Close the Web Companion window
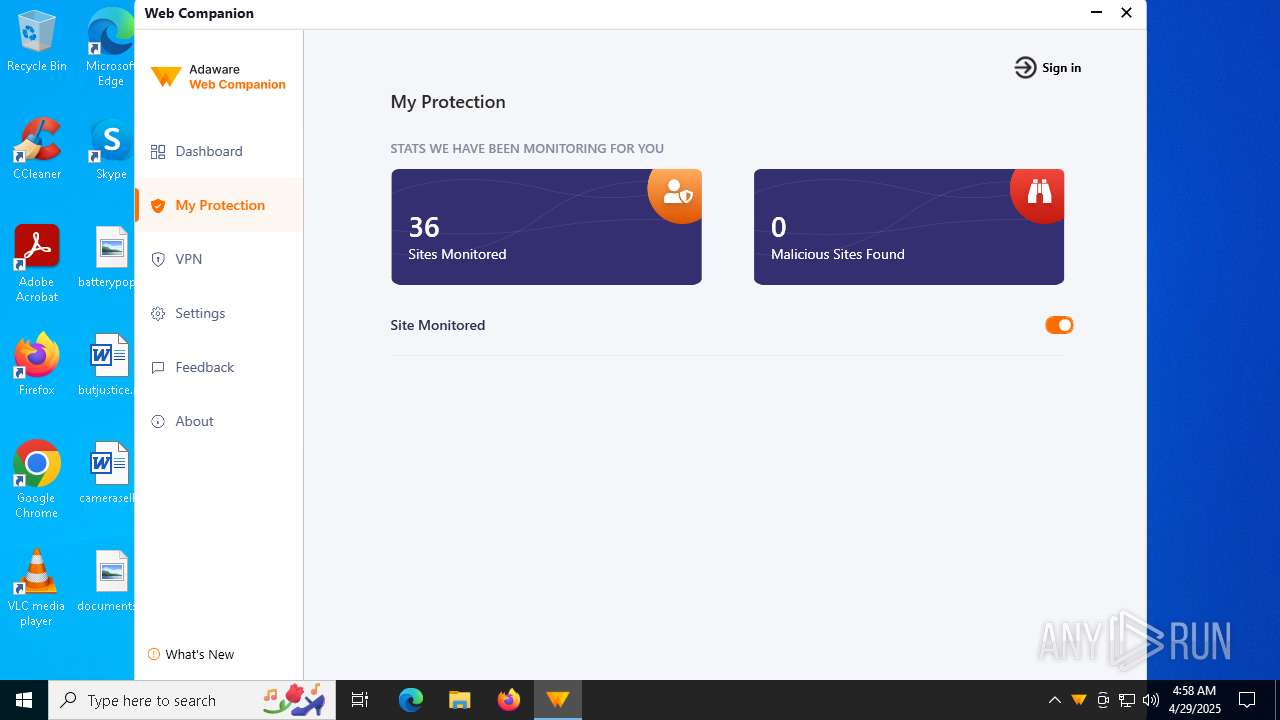The image size is (1280, 720). tap(1126, 13)
